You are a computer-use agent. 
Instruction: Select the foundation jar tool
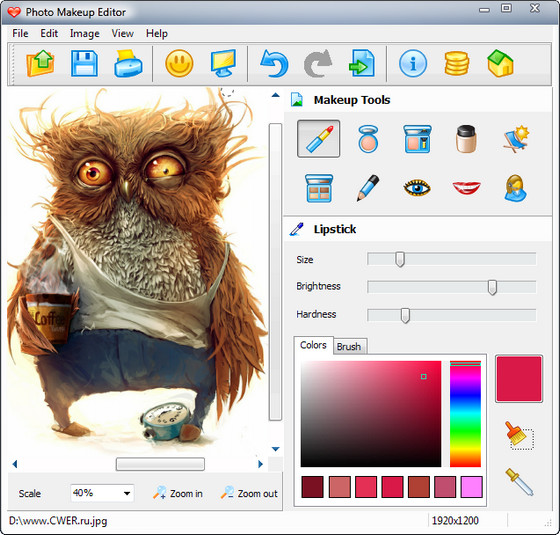[466, 139]
